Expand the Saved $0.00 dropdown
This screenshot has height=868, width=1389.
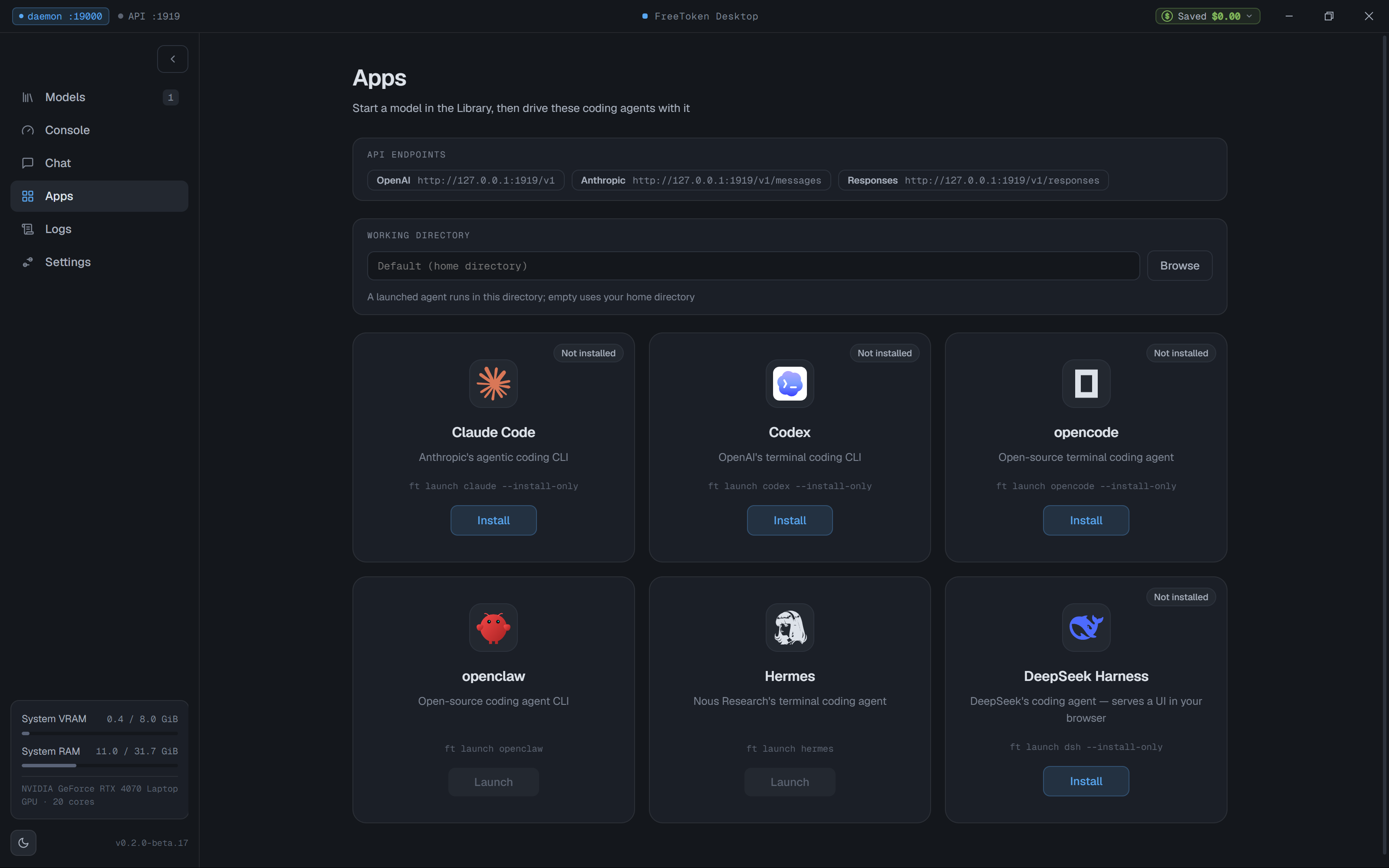tap(1208, 16)
